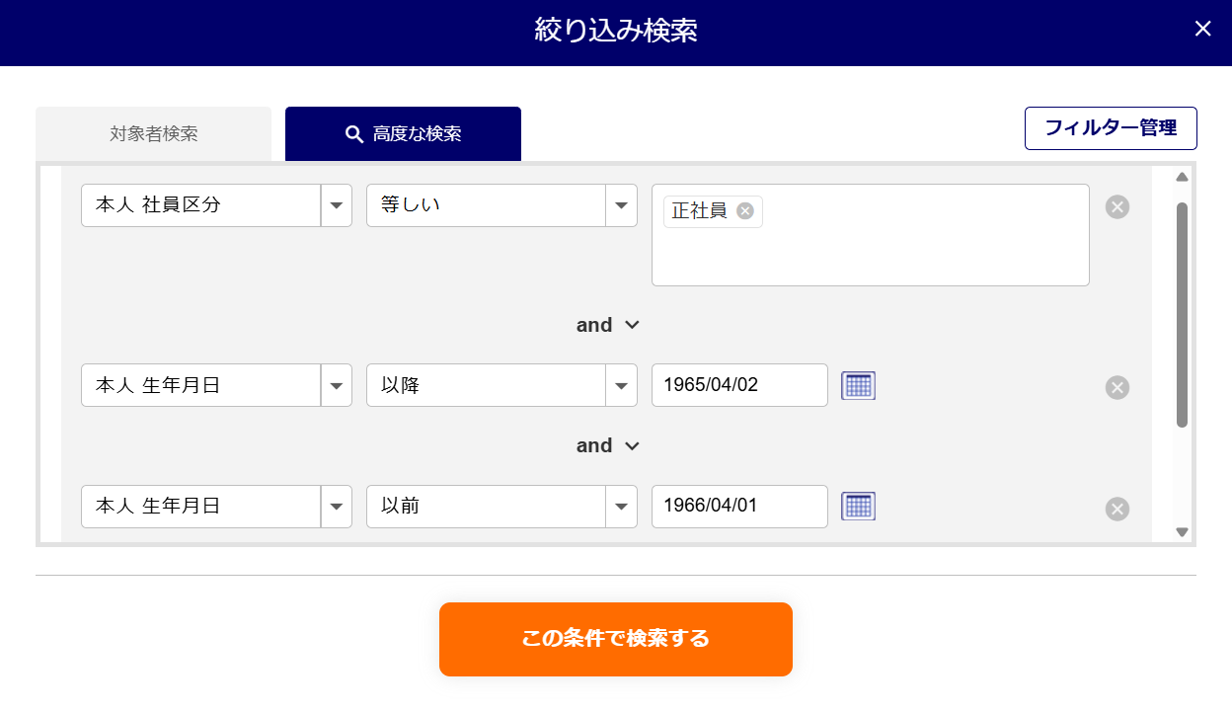Expand the 本人 社員区分 field dropdown
The height and width of the screenshot is (712, 1232).
[336, 206]
